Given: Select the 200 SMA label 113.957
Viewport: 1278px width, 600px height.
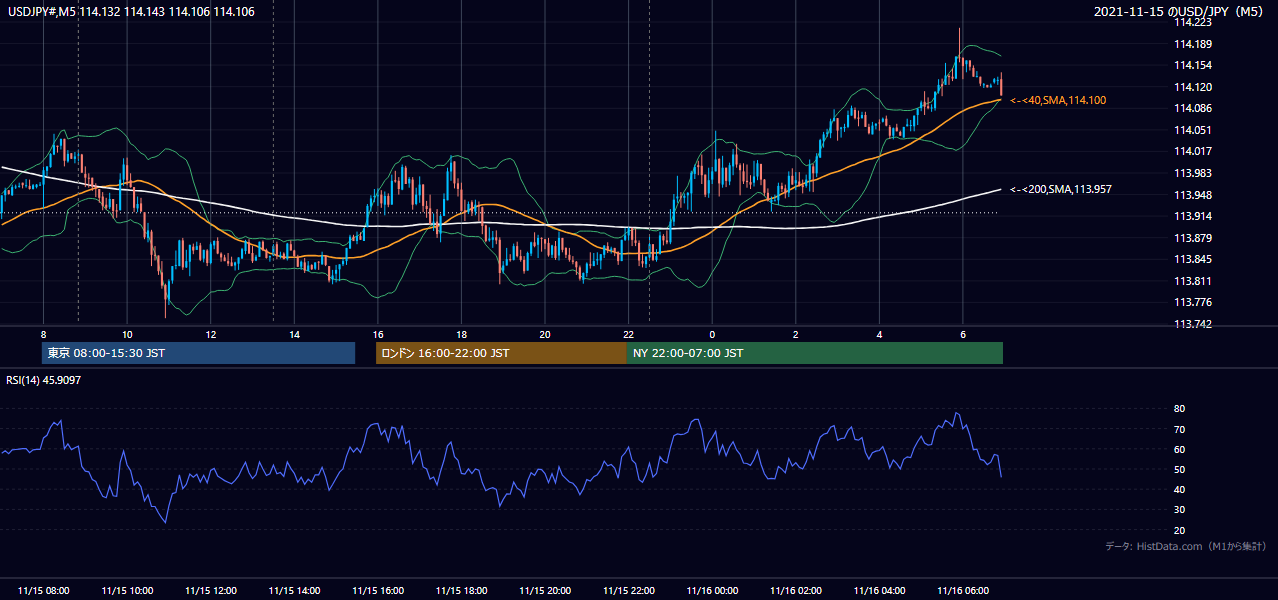Looking at the screenshot, I should click(1061, 189).
